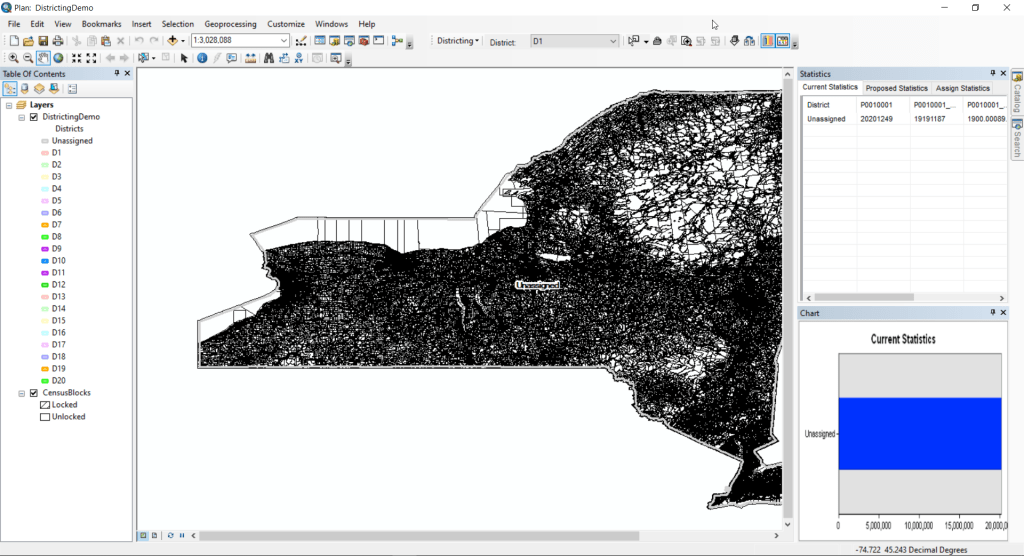Click the Save disk icon
The height and width of the screenshot is (556, 1024).
pyautogui.click(x=43, y=41)
